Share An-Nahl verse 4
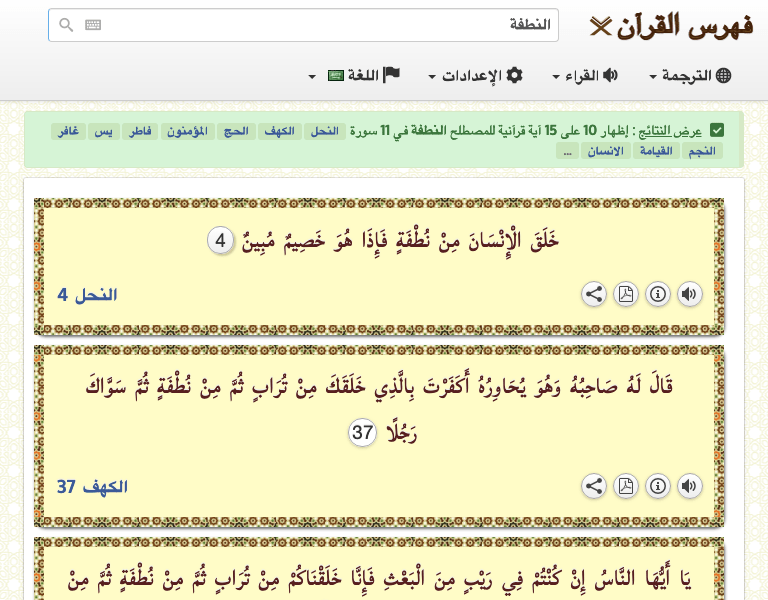 click(593, 294)
